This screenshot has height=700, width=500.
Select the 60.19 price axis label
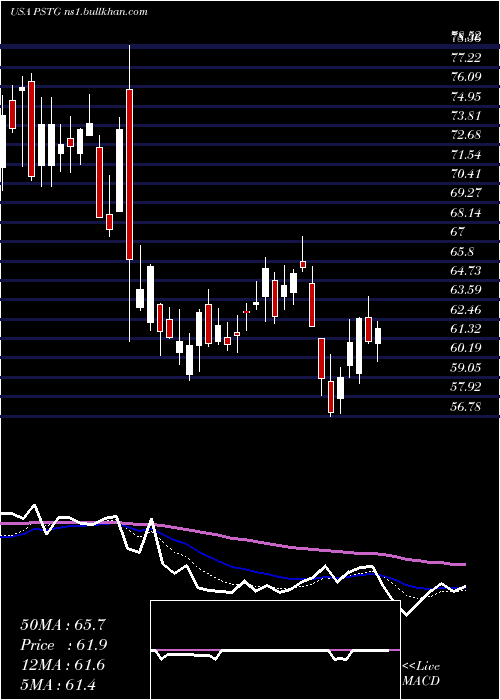tap(466, 348)
